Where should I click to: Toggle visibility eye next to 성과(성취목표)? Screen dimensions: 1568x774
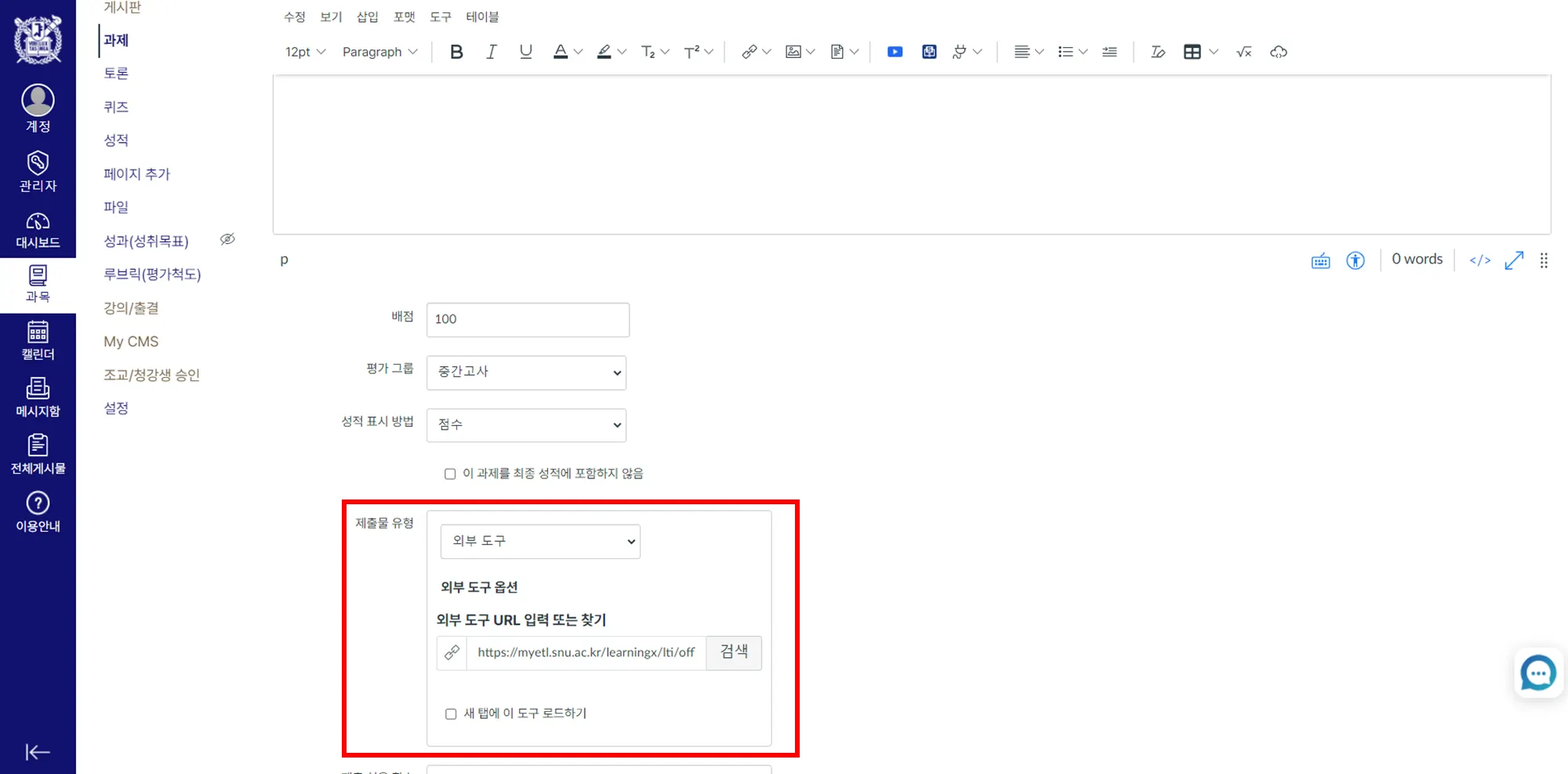[x=227, y=239]
